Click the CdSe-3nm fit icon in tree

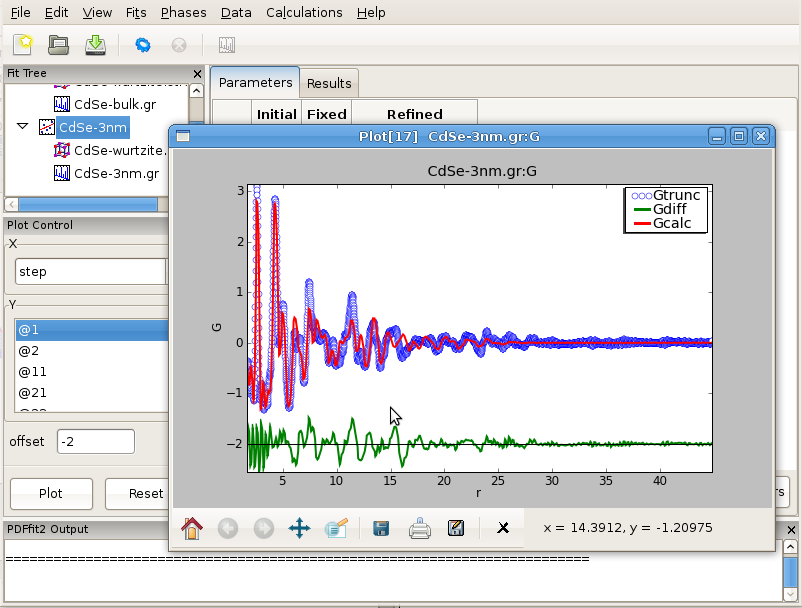pyautogui.click(x=47, y=127)
